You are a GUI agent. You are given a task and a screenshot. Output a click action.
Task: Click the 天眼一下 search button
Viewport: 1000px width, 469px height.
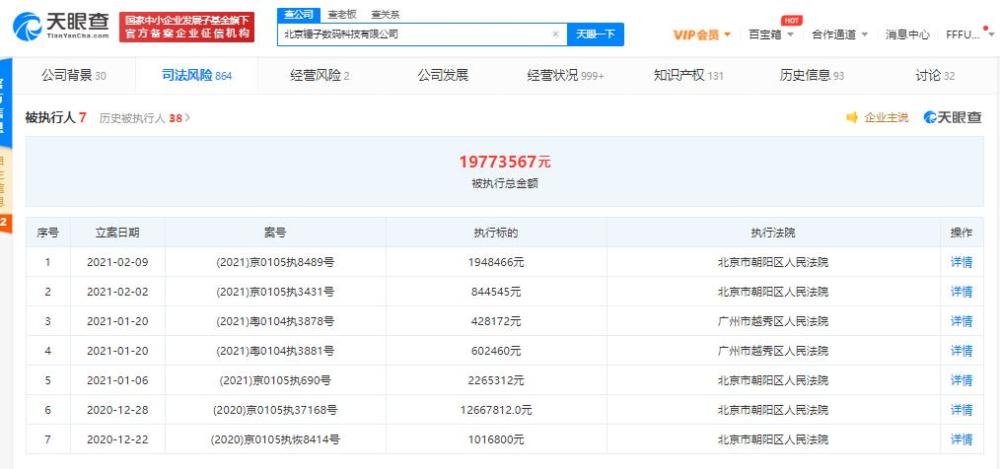pyautogui.click(x=595, y=34)
